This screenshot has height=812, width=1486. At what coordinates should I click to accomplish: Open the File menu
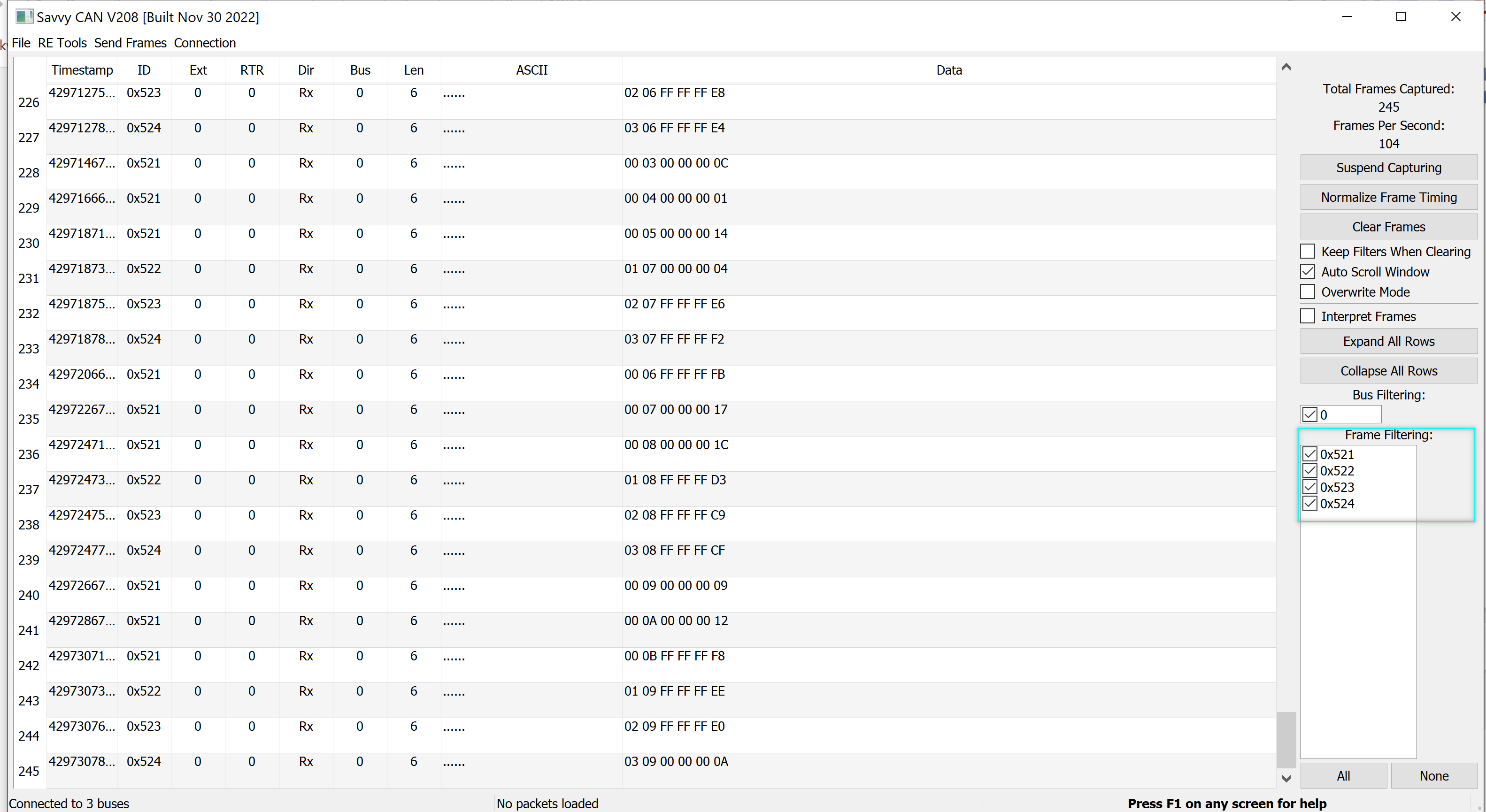pos(21,43)
